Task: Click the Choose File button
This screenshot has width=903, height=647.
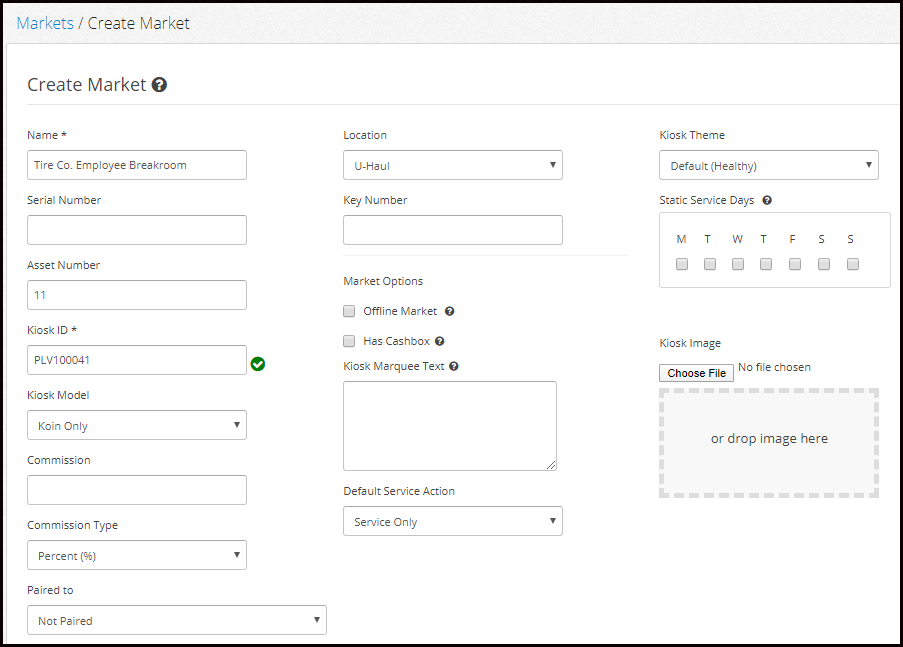Action: pos(696,373)
